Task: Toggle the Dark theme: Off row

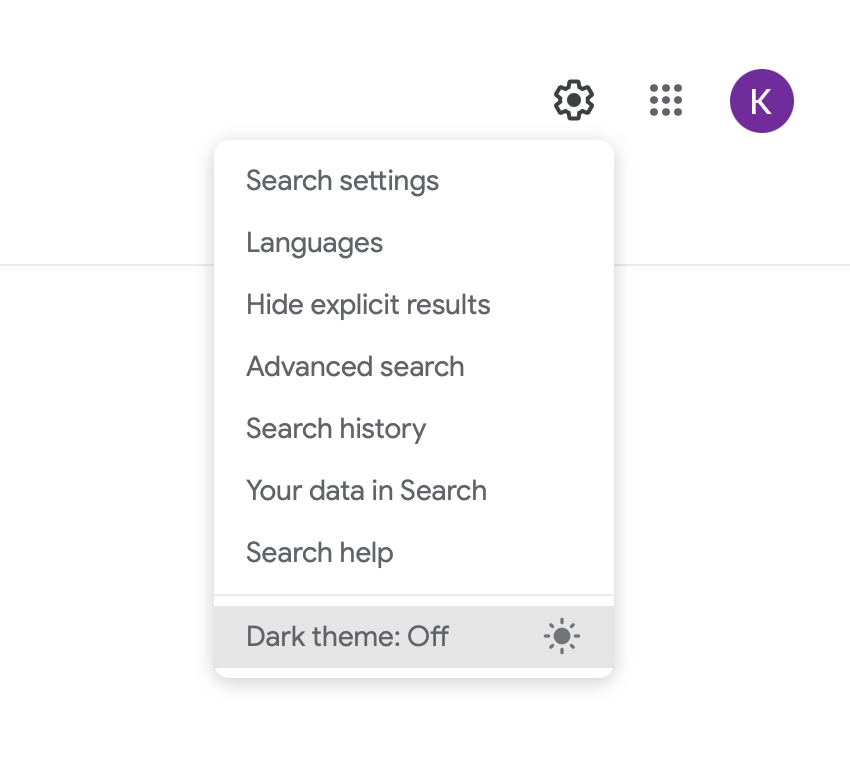Action: tap(414, 636)
